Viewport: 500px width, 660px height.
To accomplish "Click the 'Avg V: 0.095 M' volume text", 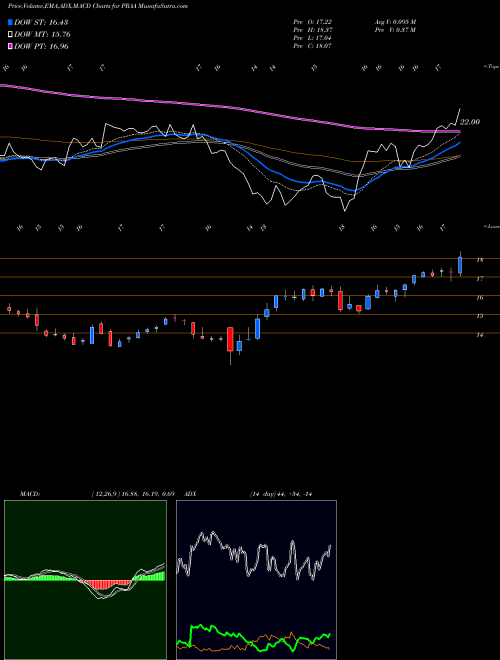I will tap(395, 22).
